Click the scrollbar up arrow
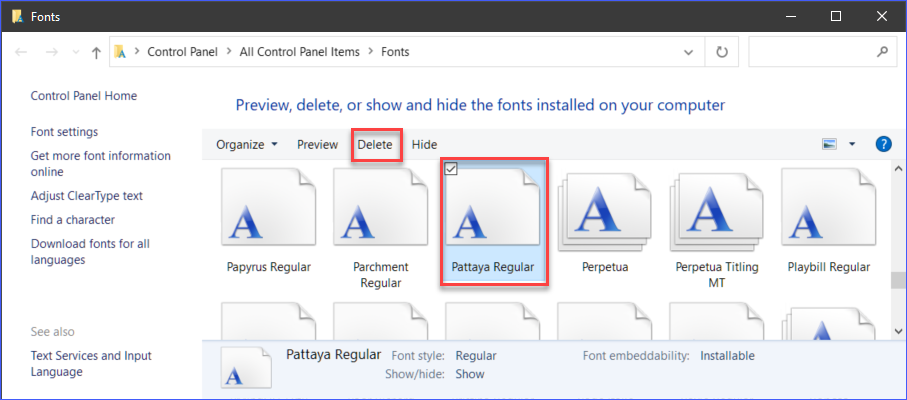Screen dimensions: 907x400 [898, 169]
